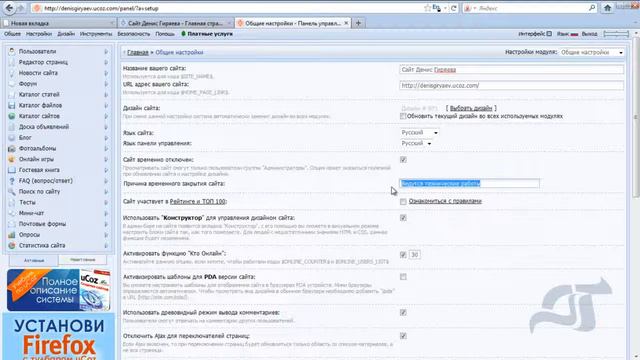The height and width of the screenshot is (360, 640).
Task: Click the Выход logout link
Action: [589, 34]
